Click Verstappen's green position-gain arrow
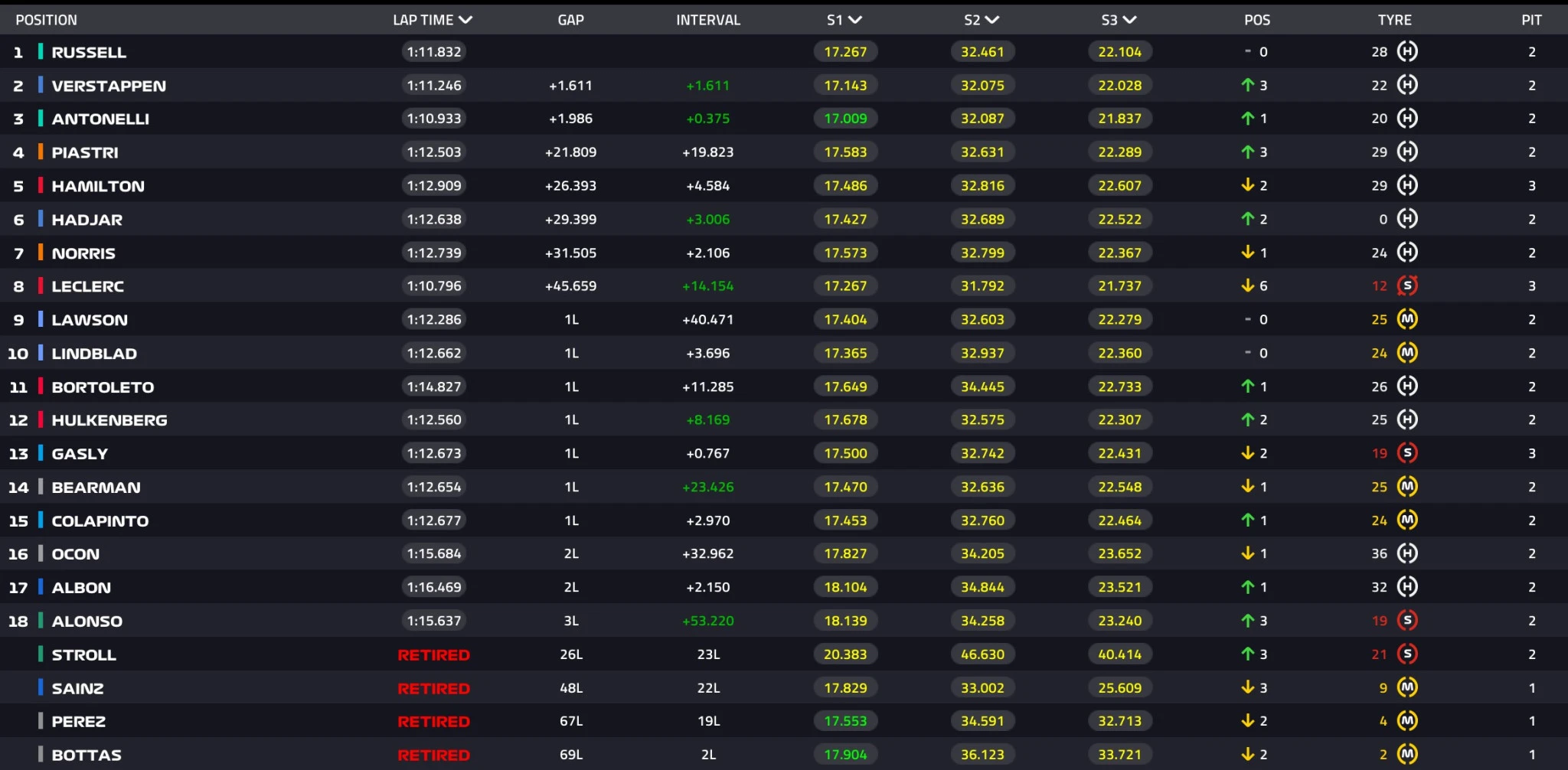Viewport: 1568px width, 770px height. (1247, 85)
